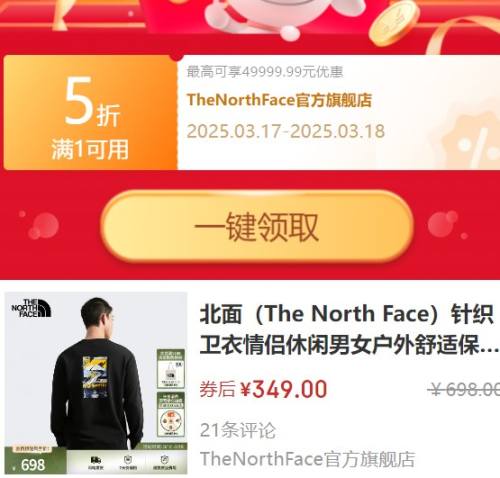Screen dimensions: 500x478
Task: Tap the 5折 orange coupon panel
Action: click(90, 113)
